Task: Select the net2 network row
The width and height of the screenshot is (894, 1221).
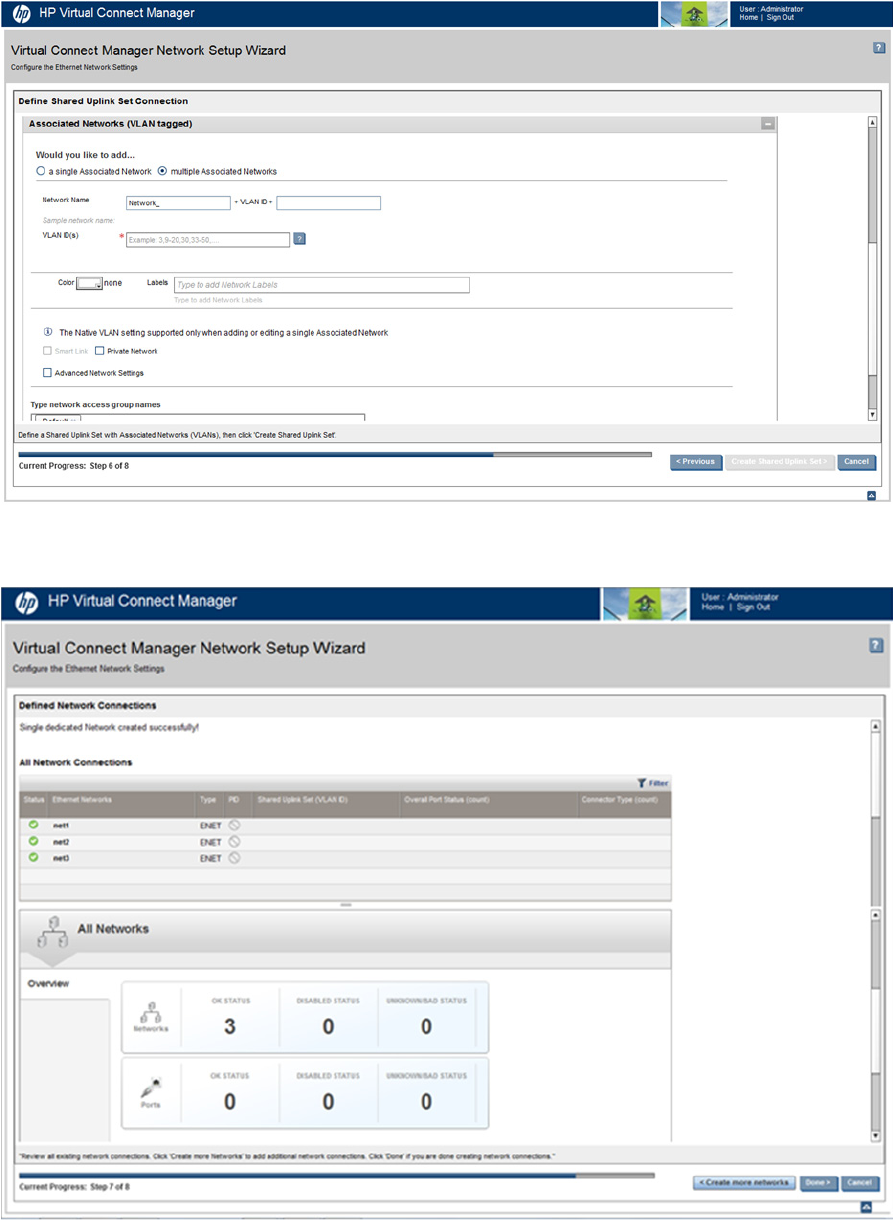Action: 345,842
